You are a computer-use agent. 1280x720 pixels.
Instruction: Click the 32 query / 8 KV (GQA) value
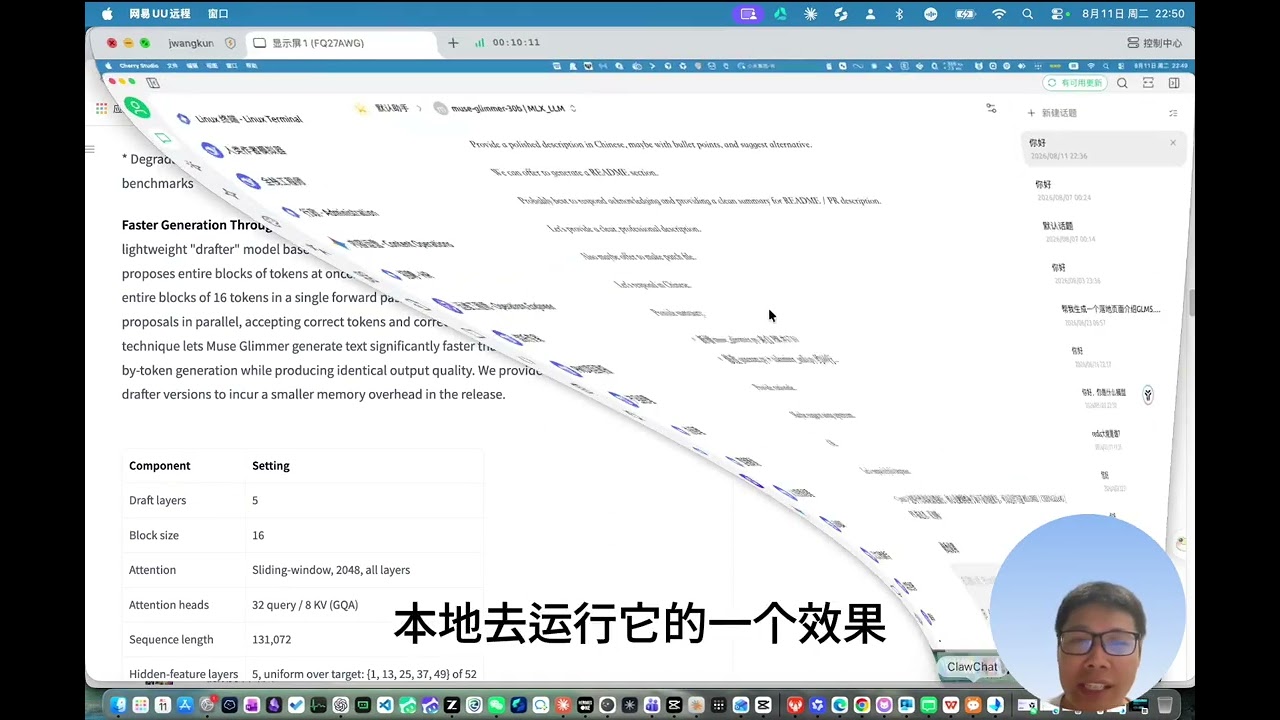click(x=305, y=605)
